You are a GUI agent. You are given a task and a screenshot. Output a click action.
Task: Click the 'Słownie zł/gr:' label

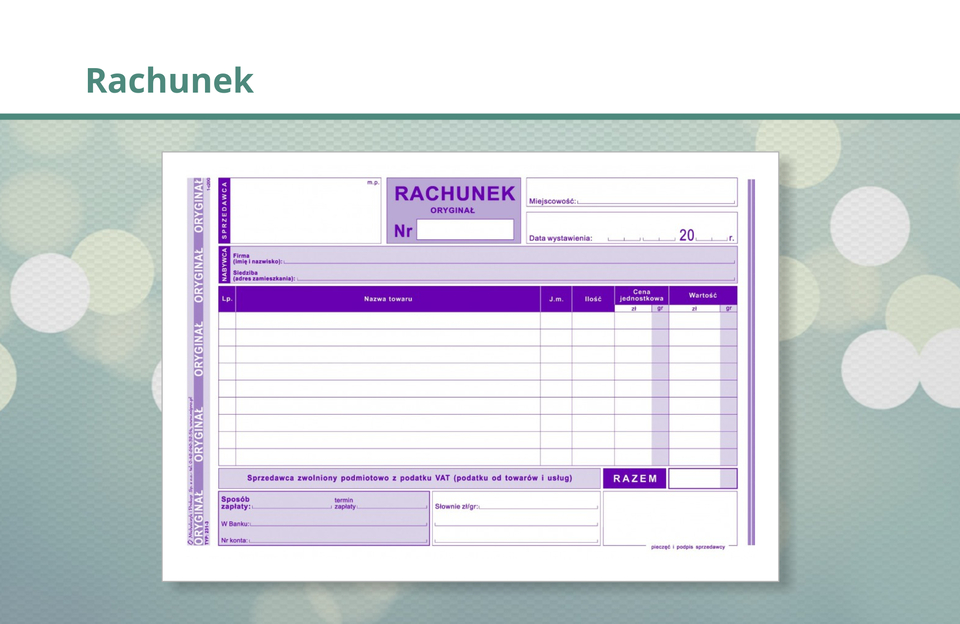tap(457, 506)
